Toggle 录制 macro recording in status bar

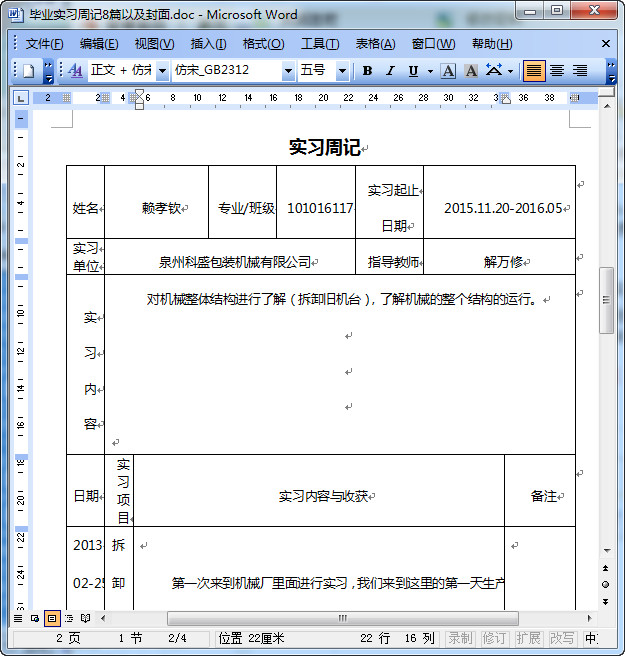point(461,638)
